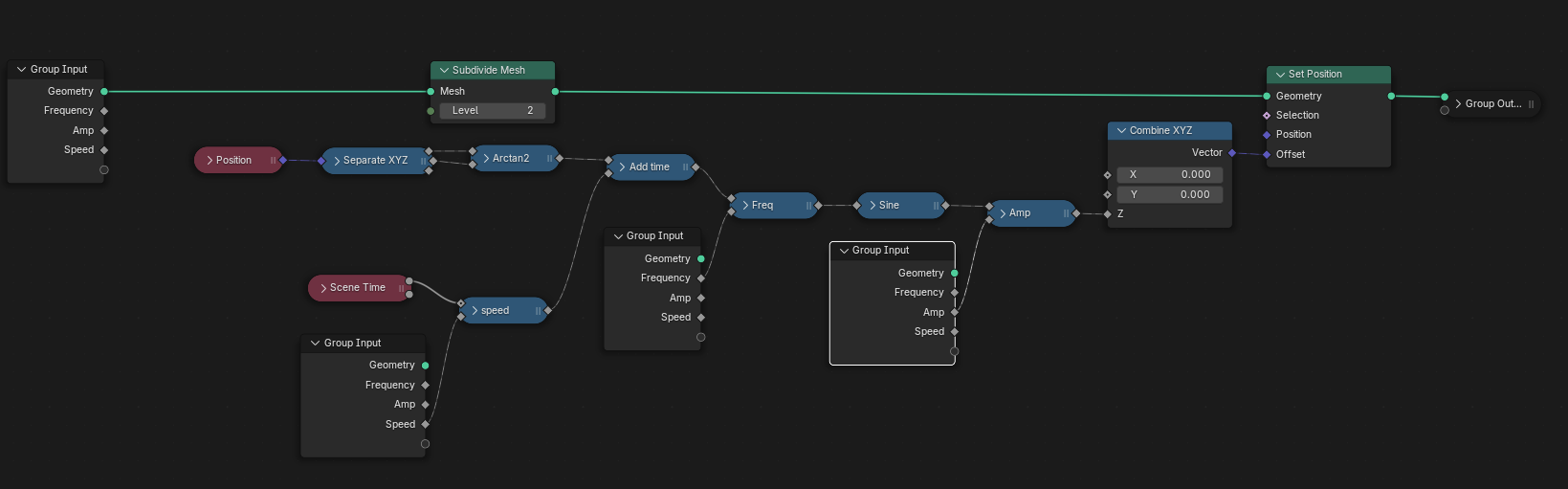Viewport: 1568px width, 489px height.
Task: Select the Set Position node header
Action: (x=1330, y=75)
